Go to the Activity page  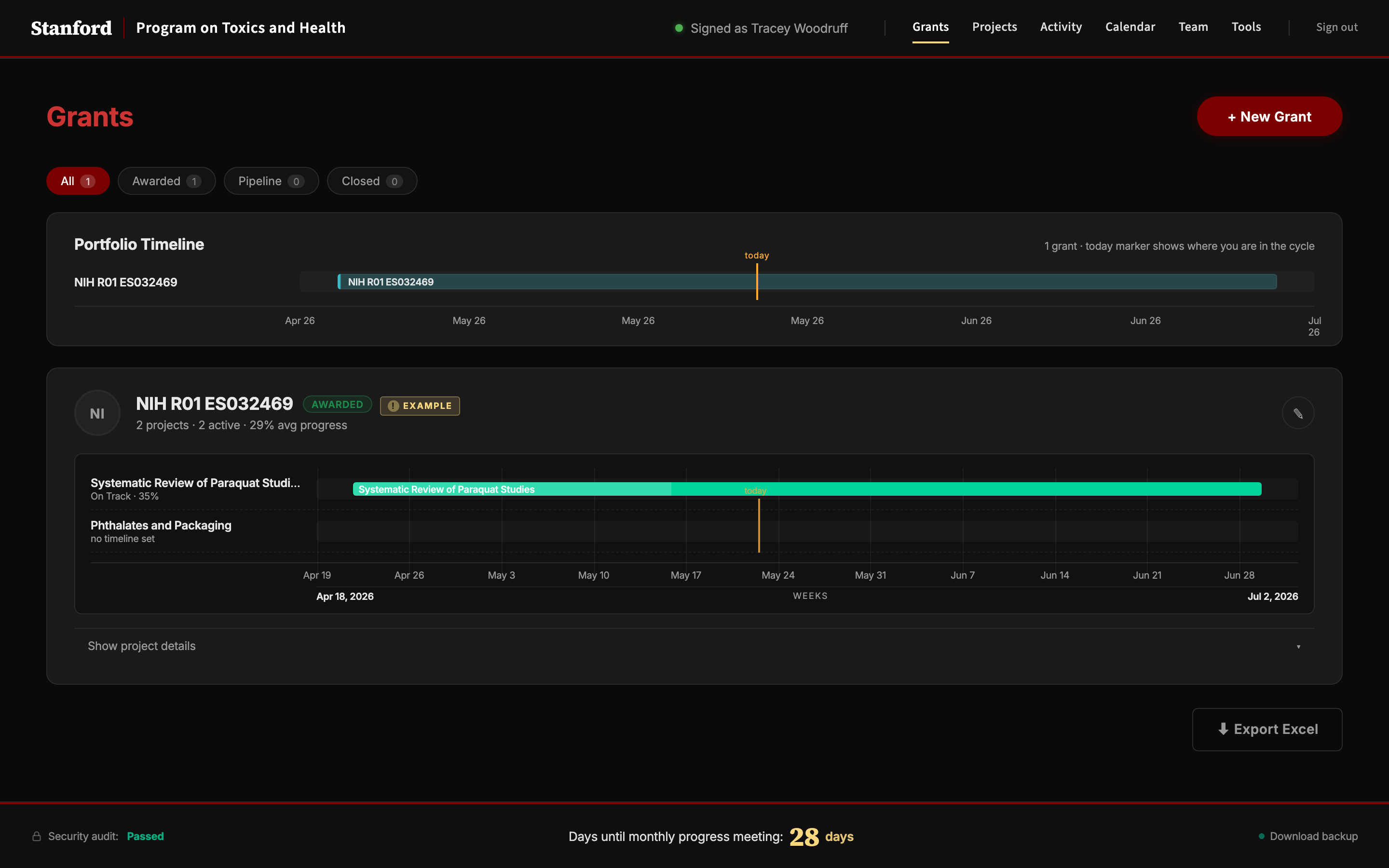coord(1061,27)
